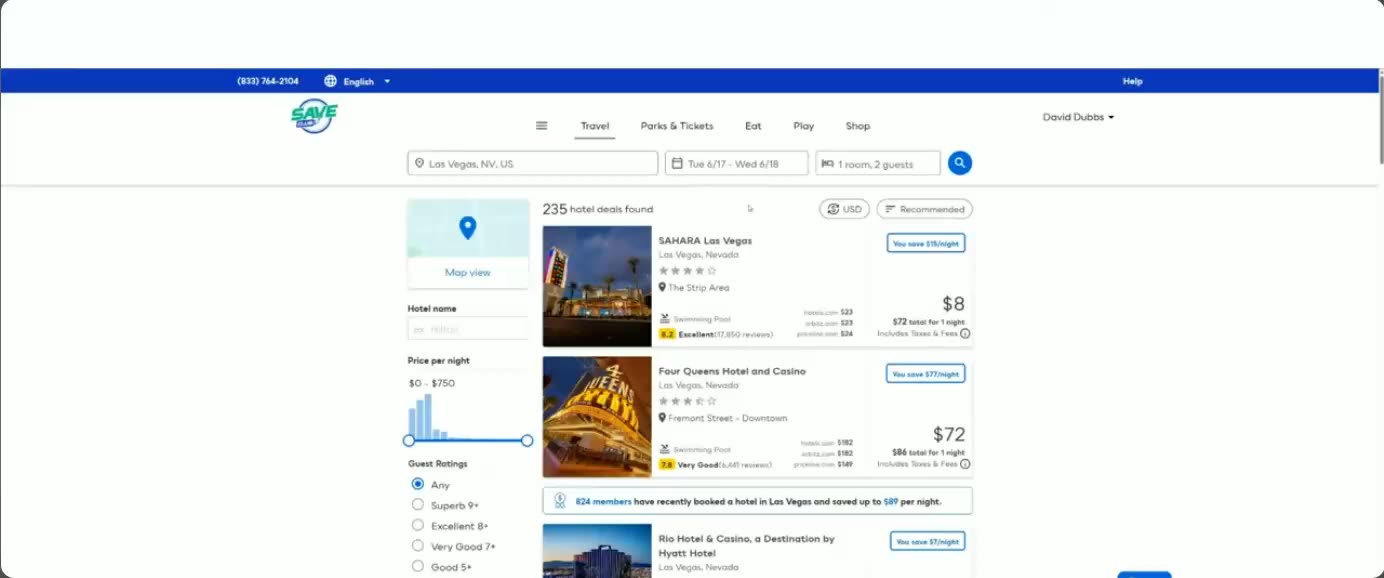The height and width of the screenshot is (578, 1384).
Task: Click the page vertical scrollbar
Action: click(x=1380, y=120)
